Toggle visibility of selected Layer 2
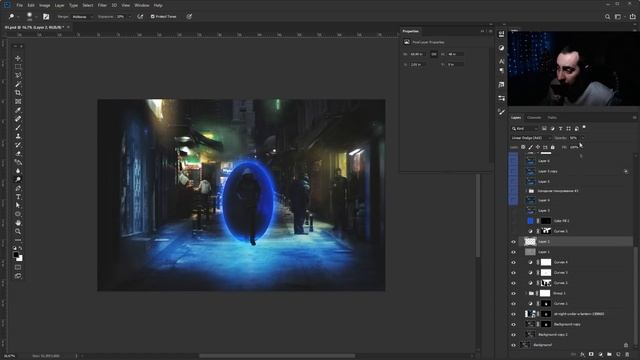The height and width of the screenshot is (360, 640). (x=513, y=242)
